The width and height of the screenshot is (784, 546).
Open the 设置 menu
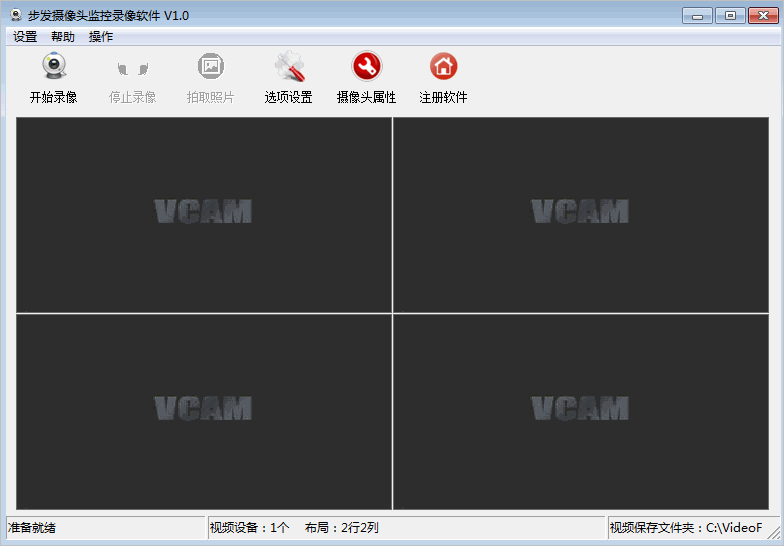tap(25, 36)
